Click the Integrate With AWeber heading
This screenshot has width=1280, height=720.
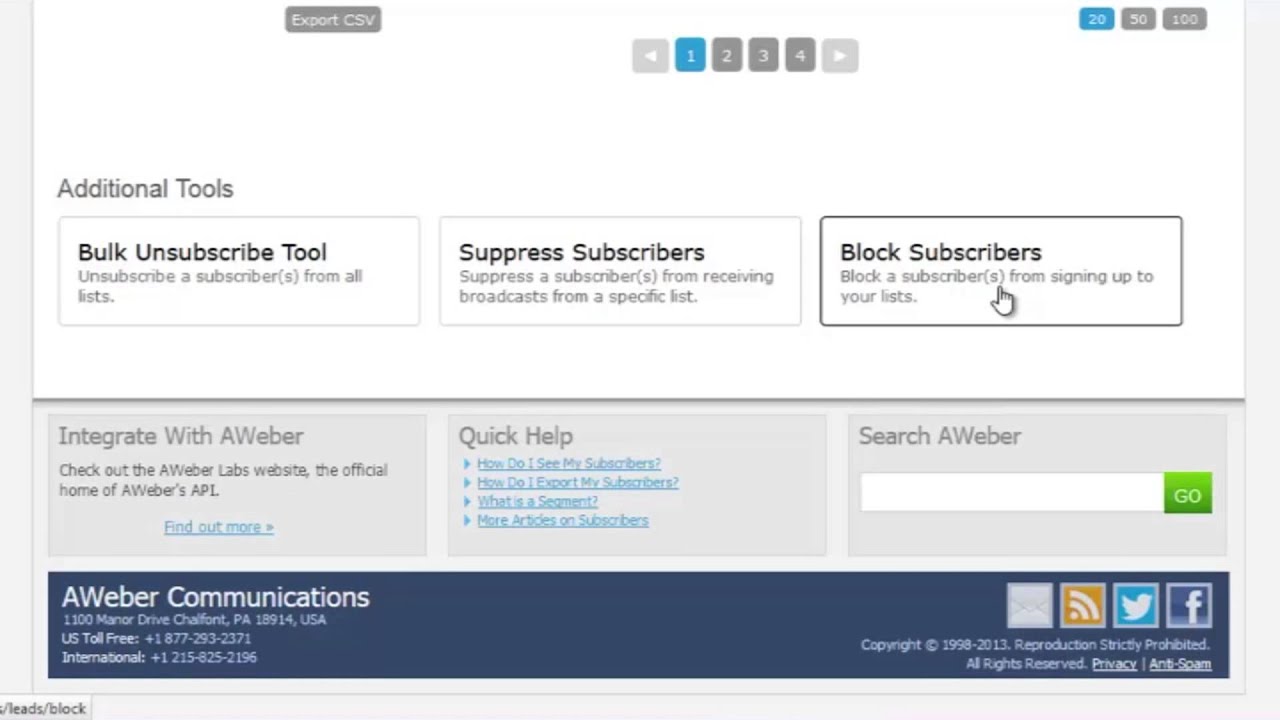coord(181,436)
